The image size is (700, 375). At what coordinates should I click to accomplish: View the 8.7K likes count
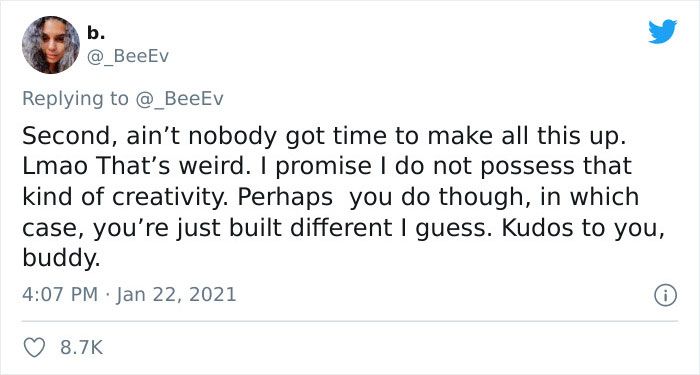coord(81,348)
